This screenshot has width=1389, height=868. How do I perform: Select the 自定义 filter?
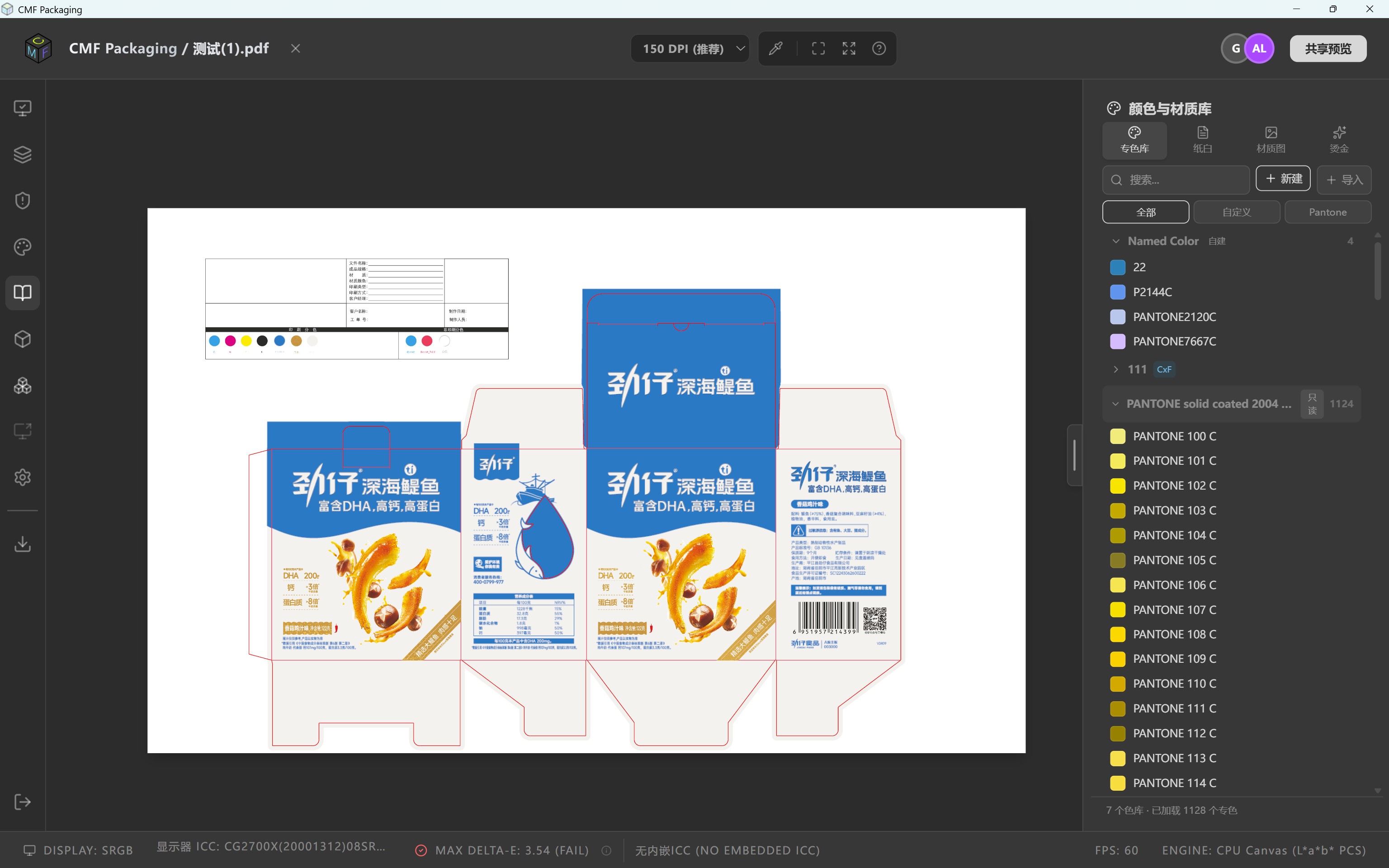[1237, 212]
